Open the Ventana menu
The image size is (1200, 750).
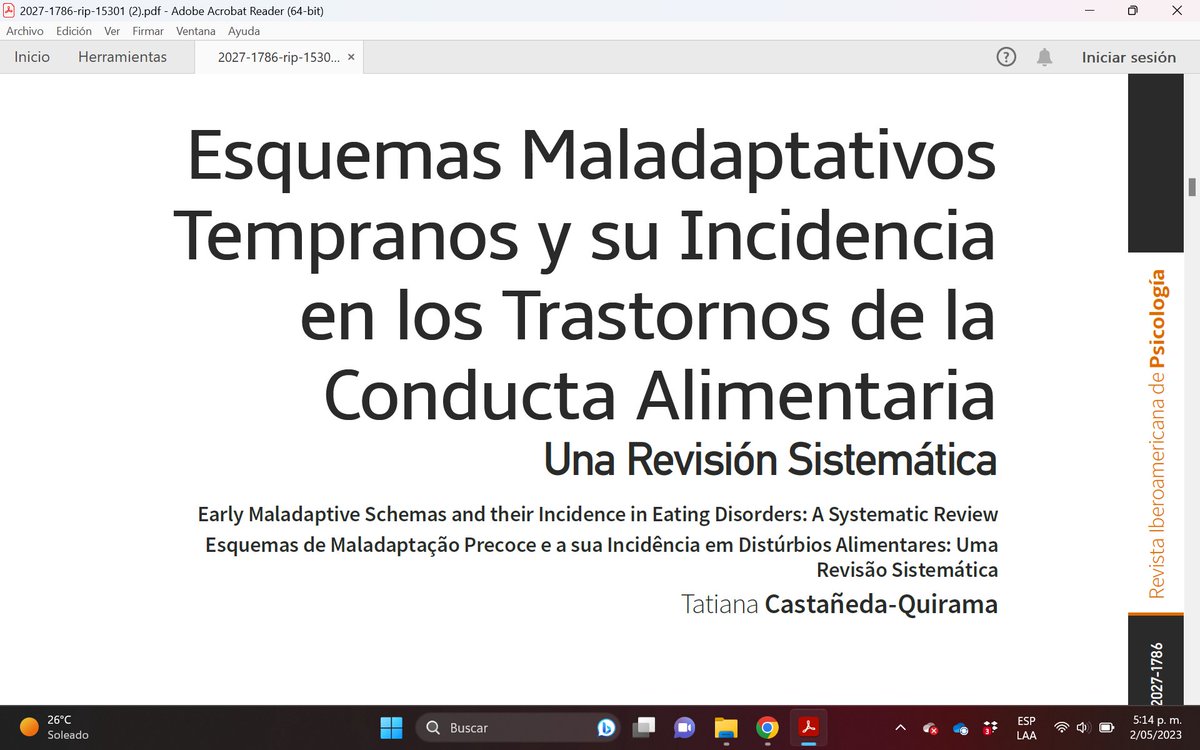pos(196,31)
